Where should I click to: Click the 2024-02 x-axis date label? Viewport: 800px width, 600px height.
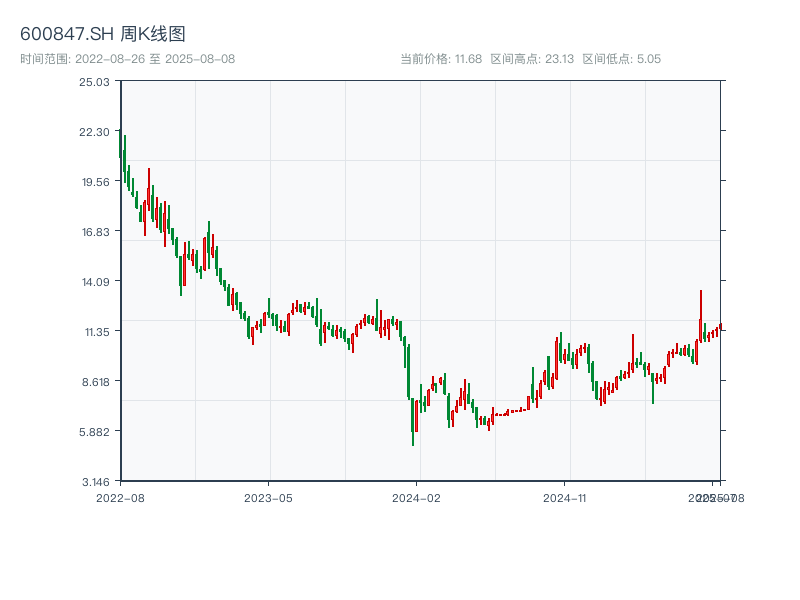tap(416, 496)
